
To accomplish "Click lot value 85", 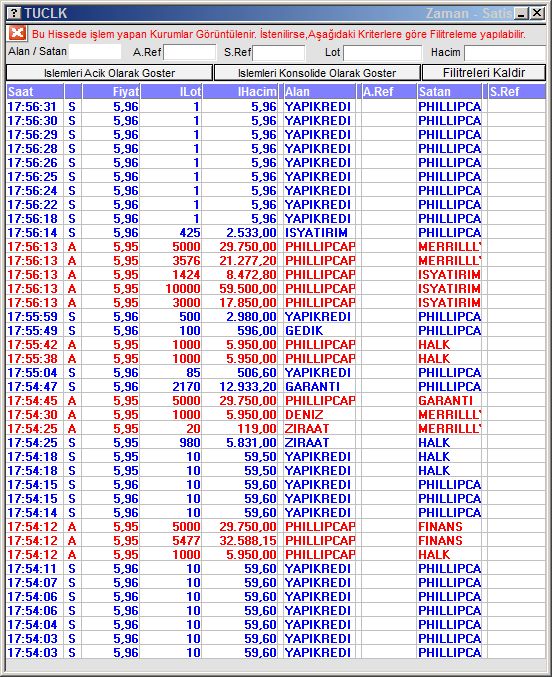I will tap(194, 373).
